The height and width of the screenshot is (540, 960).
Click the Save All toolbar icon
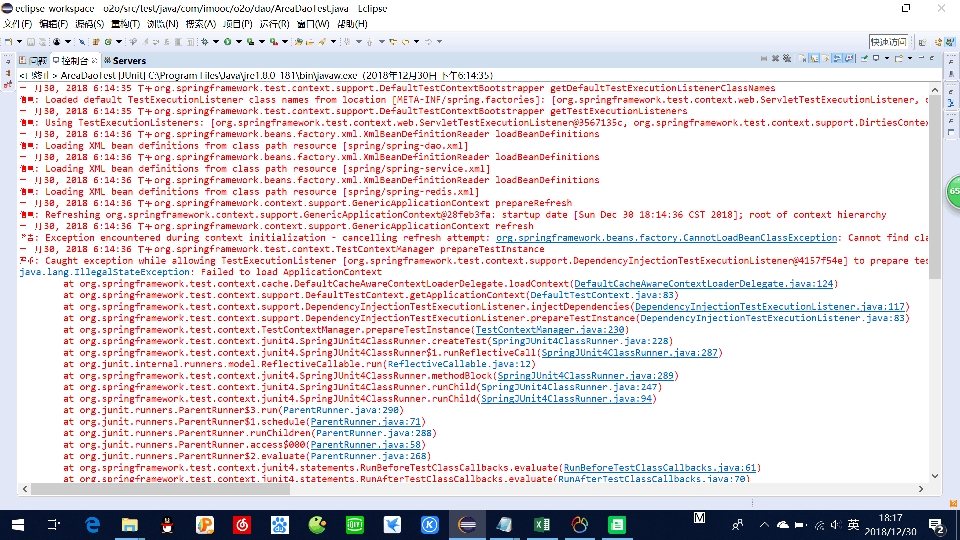pyautogui.click(x=42, y=42)
